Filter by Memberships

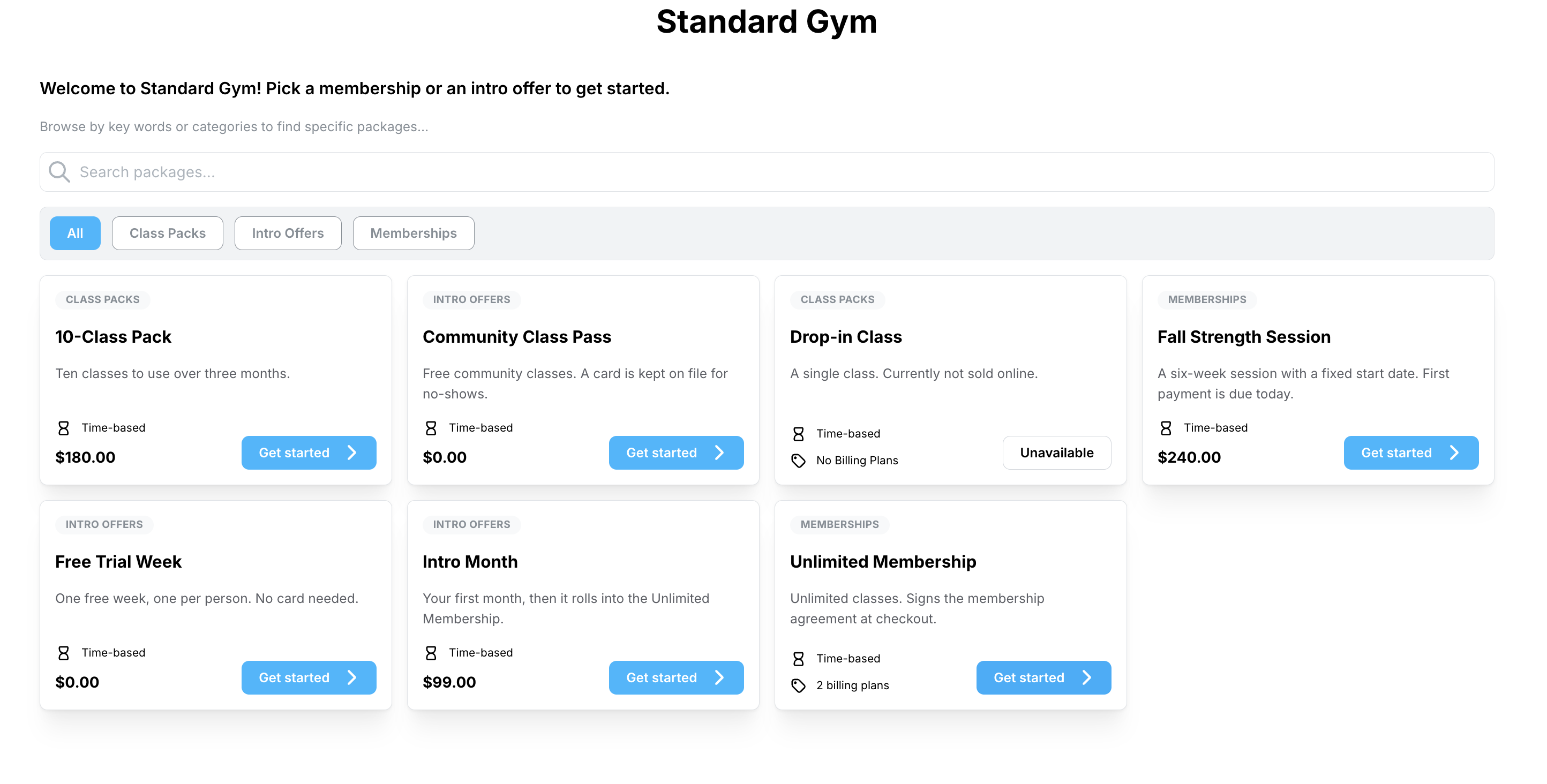413,233
